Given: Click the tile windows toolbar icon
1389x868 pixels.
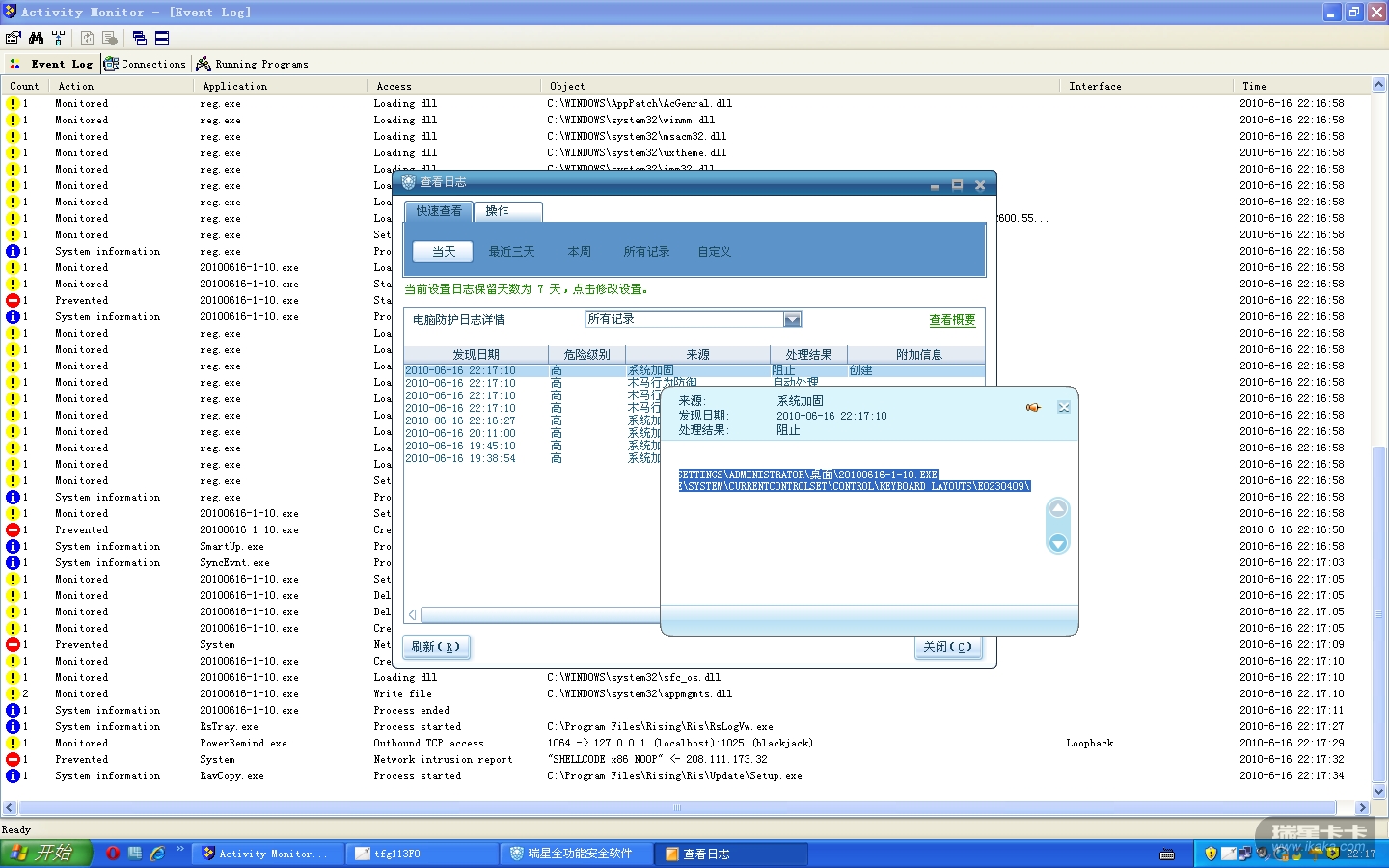Looking at the screenshot, I should tap(162, 38).
